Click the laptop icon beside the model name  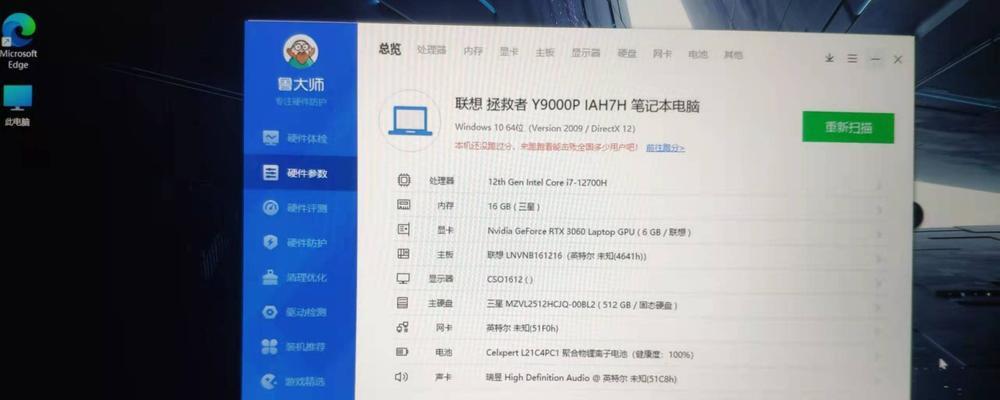coord(409,121)
